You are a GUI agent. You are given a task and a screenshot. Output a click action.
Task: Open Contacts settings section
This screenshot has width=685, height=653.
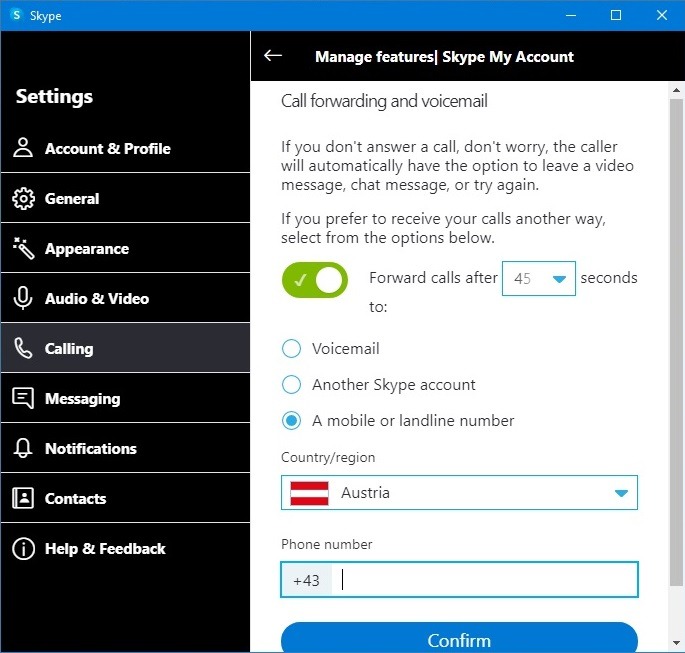[x=125, y=498]
